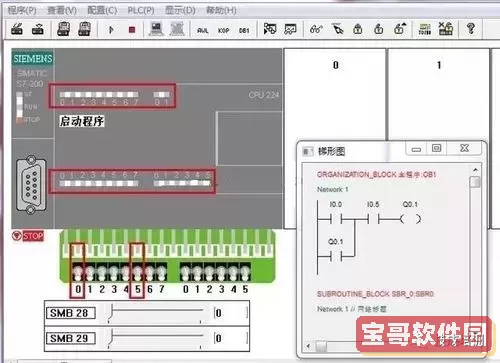Open the 显示(D) menu
Screen dimensions: 500x363
180,10
